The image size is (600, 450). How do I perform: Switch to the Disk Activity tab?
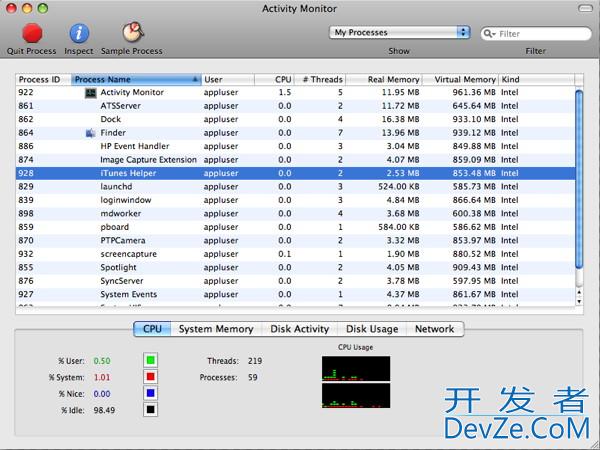[300, 329]
